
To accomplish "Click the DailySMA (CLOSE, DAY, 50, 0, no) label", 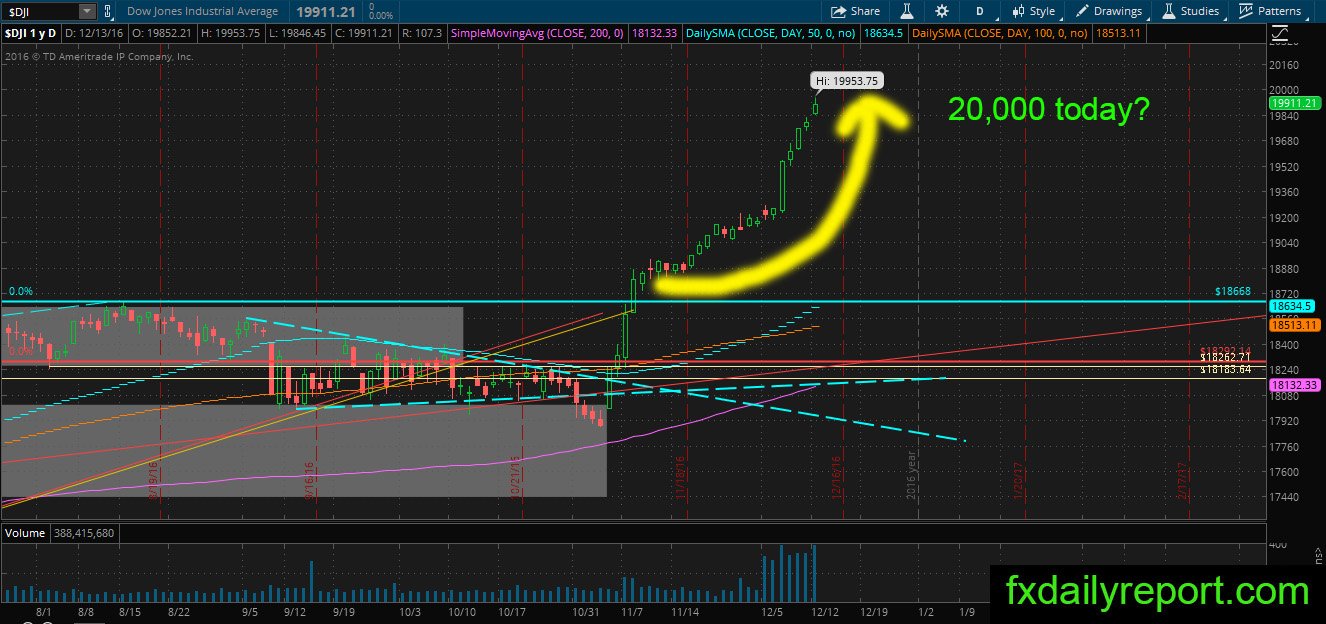I will point(770,33).
